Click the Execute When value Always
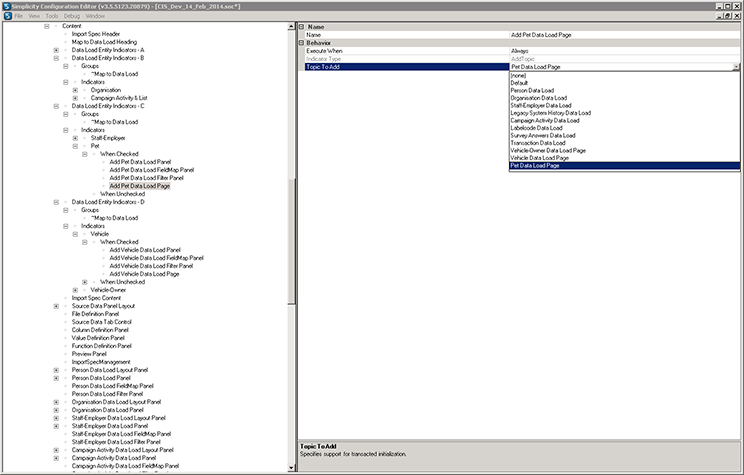The width and height of the screenshot is (744, 475). coord(624,51)
